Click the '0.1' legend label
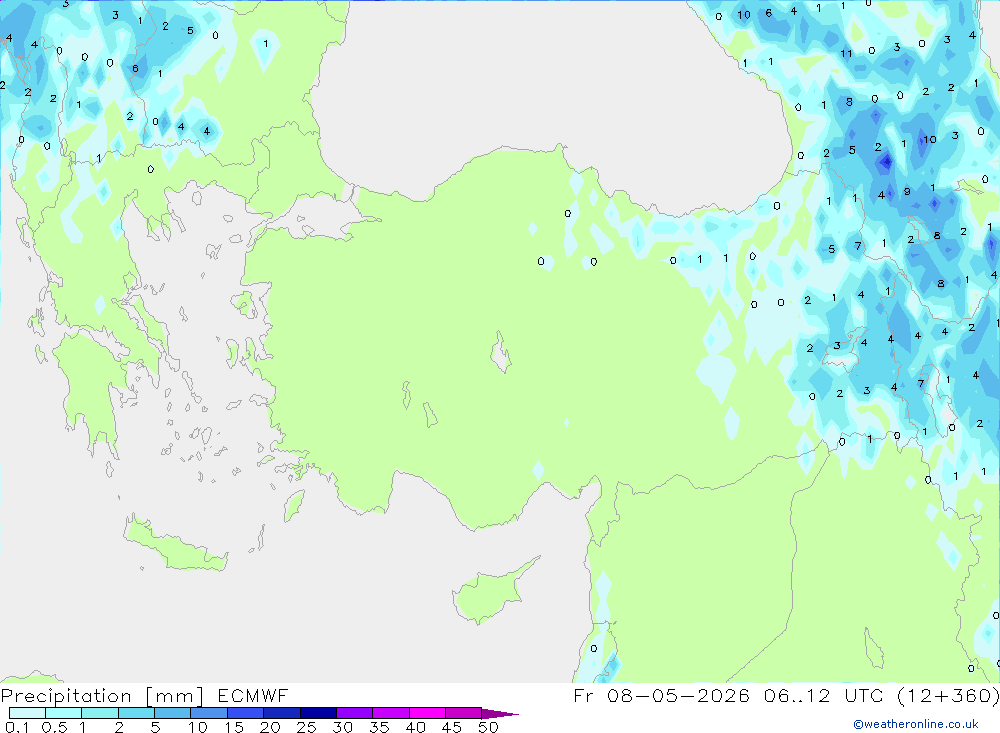Image resolution: width=1000 pixels, height=733 pixels. click(x=17, y=727)
